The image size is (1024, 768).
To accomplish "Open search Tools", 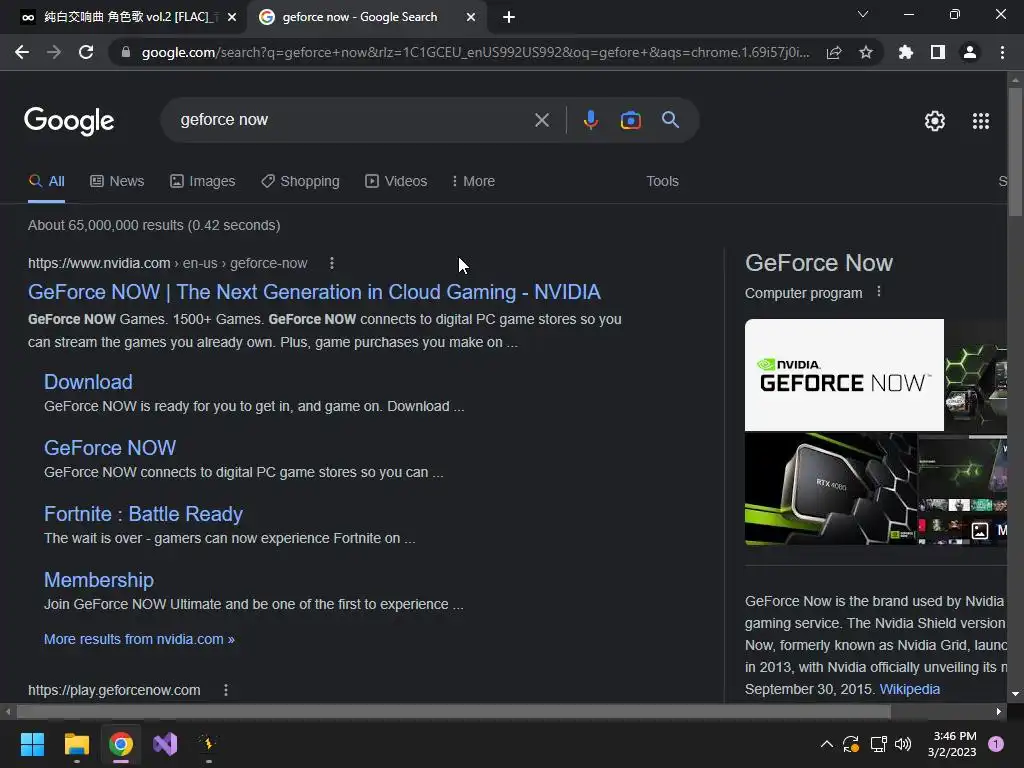I will [662, 181].
